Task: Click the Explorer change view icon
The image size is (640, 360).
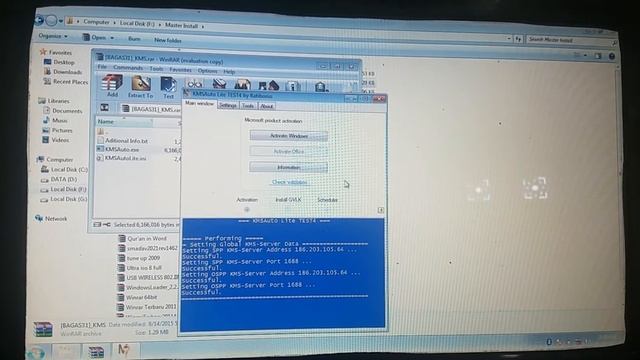Action: pyautogui.click(x=578, y=55)
